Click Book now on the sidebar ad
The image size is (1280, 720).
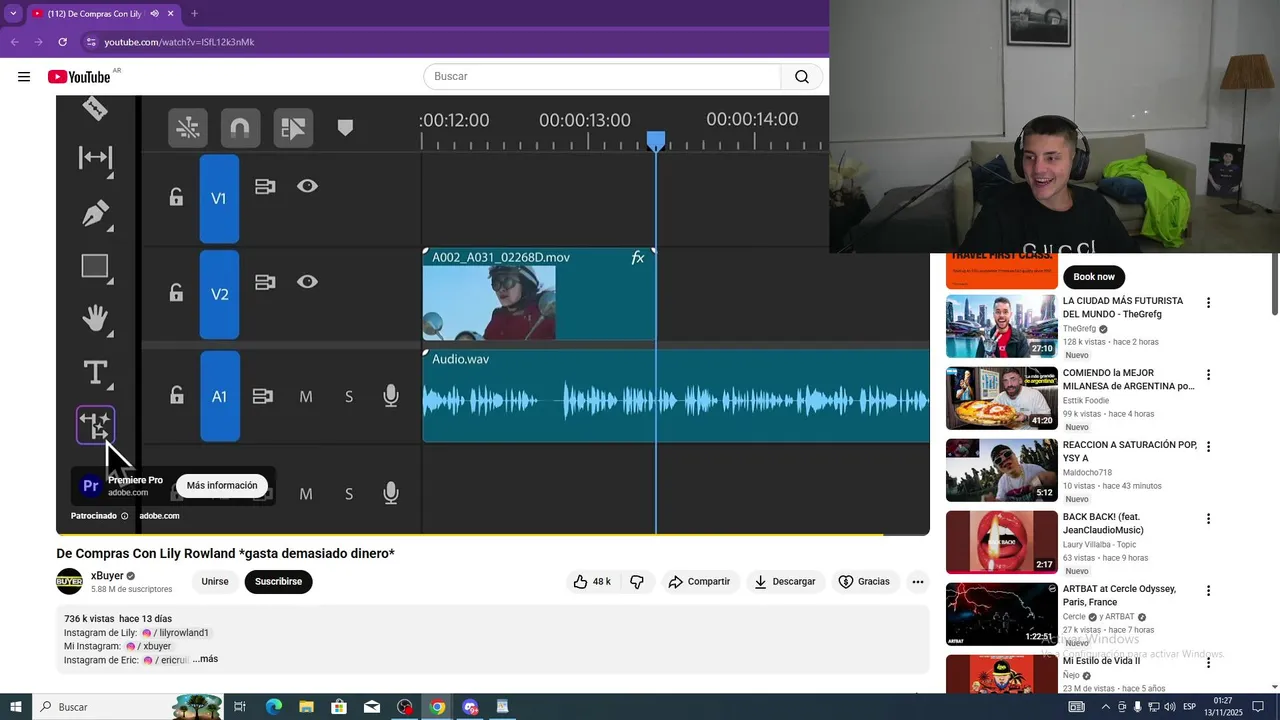[x=1094, y=277]
